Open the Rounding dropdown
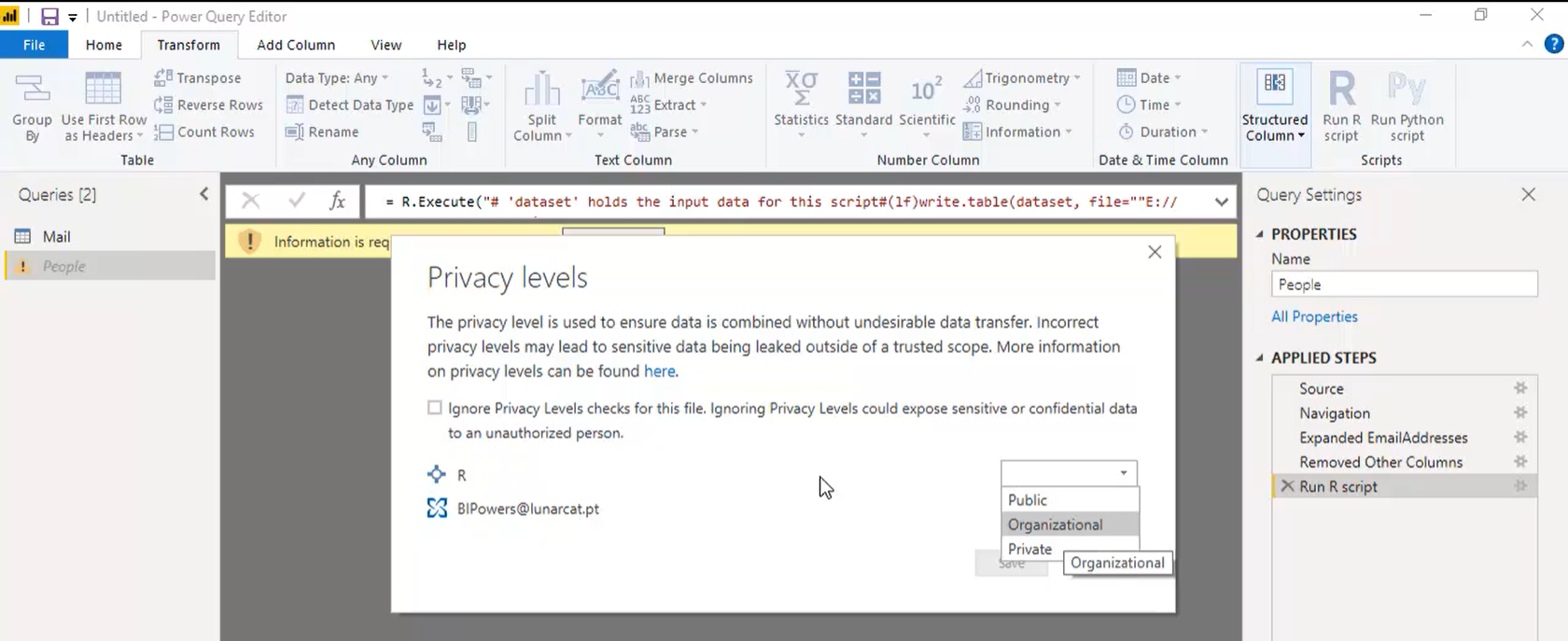This screenshot has height=641, width=1568. (x=1013, y=105)
